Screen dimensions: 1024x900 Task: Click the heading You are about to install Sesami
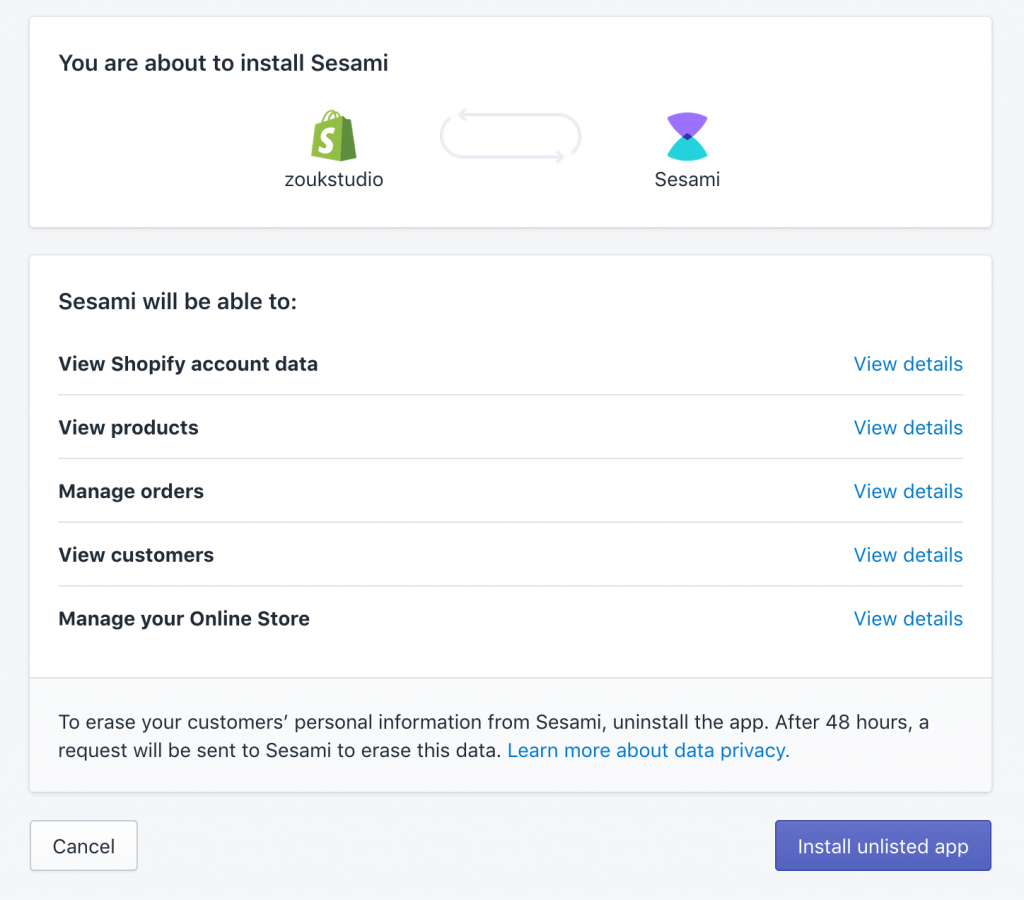click(x=223, y=62)
